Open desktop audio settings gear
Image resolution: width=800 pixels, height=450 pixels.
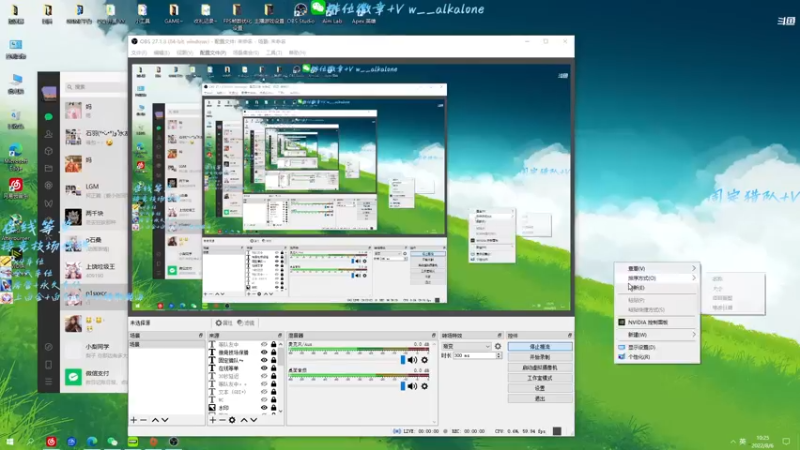(424, 386)
